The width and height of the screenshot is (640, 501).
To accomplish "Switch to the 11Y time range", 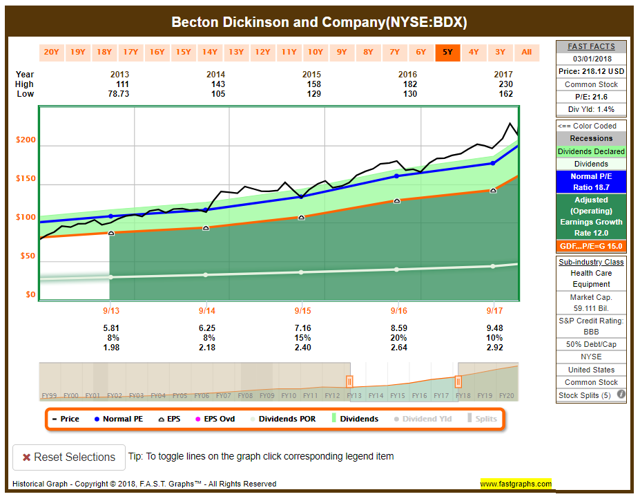I will [289, 53].
